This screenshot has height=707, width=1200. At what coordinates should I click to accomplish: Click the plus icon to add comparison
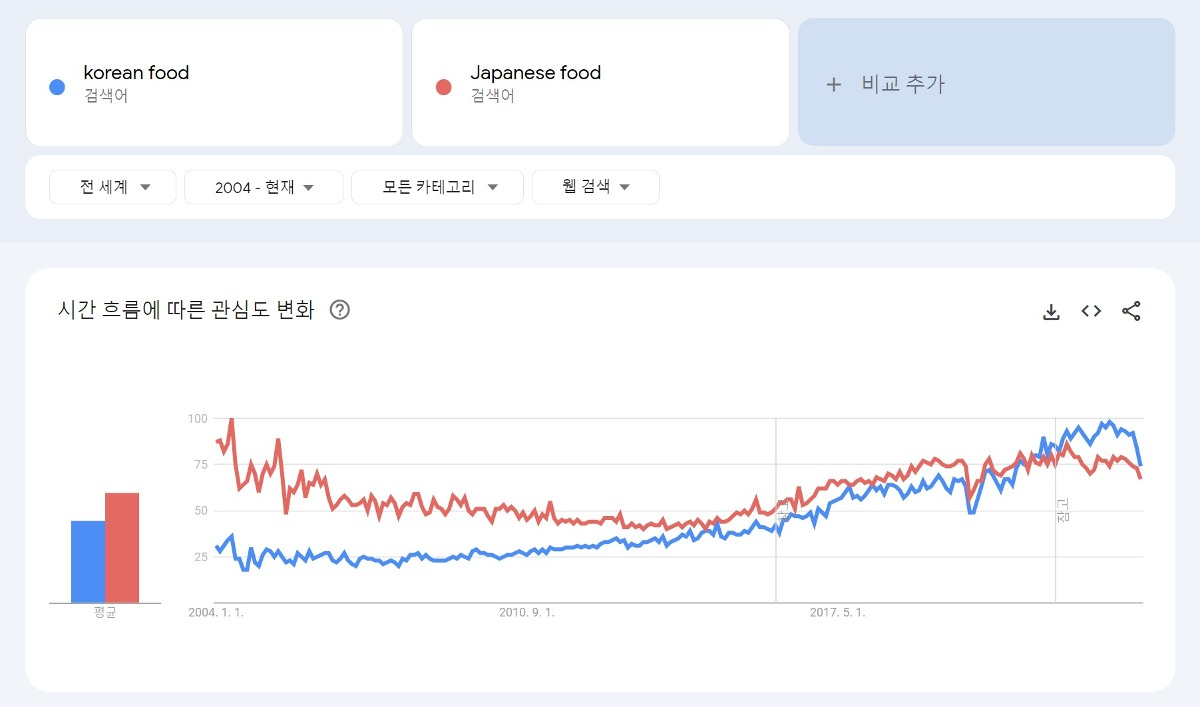click(x=834, y=85)
